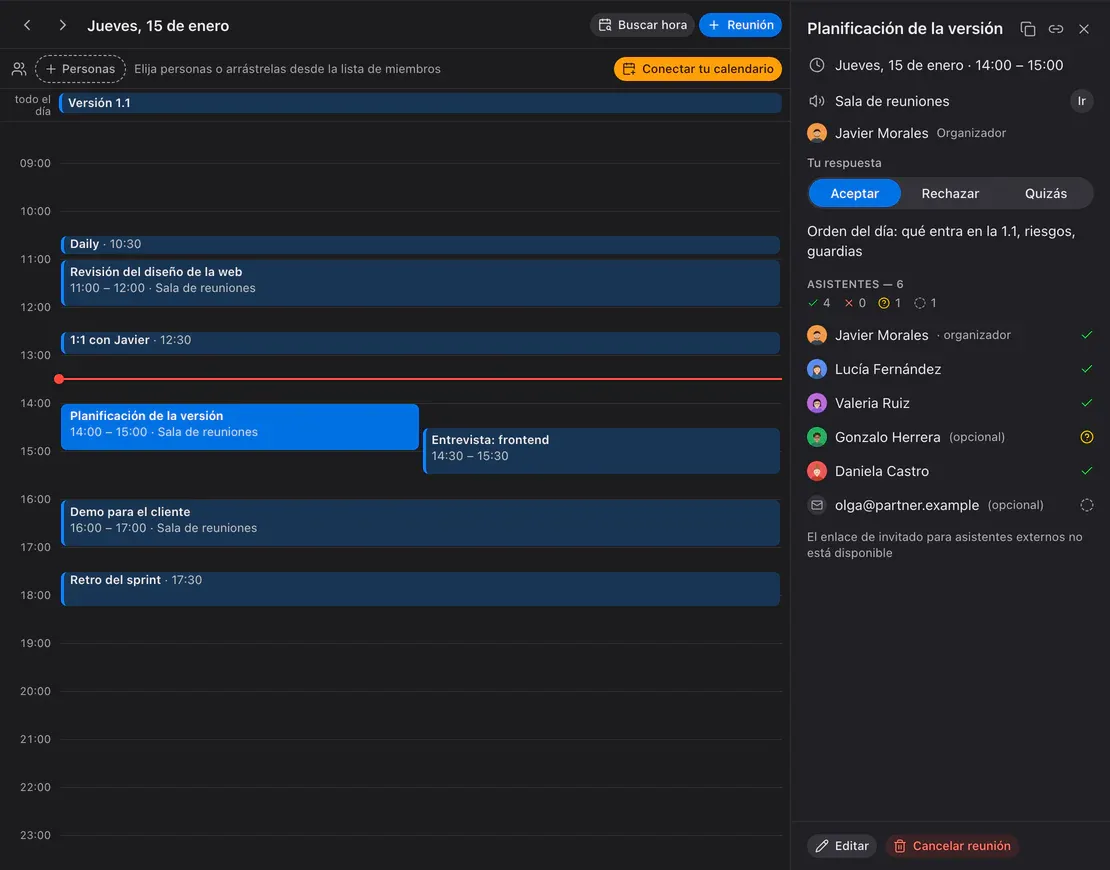Screen dimensions: 1110x870
Task: Open the Entrevista: frontend event
Action: coord(602,450)
